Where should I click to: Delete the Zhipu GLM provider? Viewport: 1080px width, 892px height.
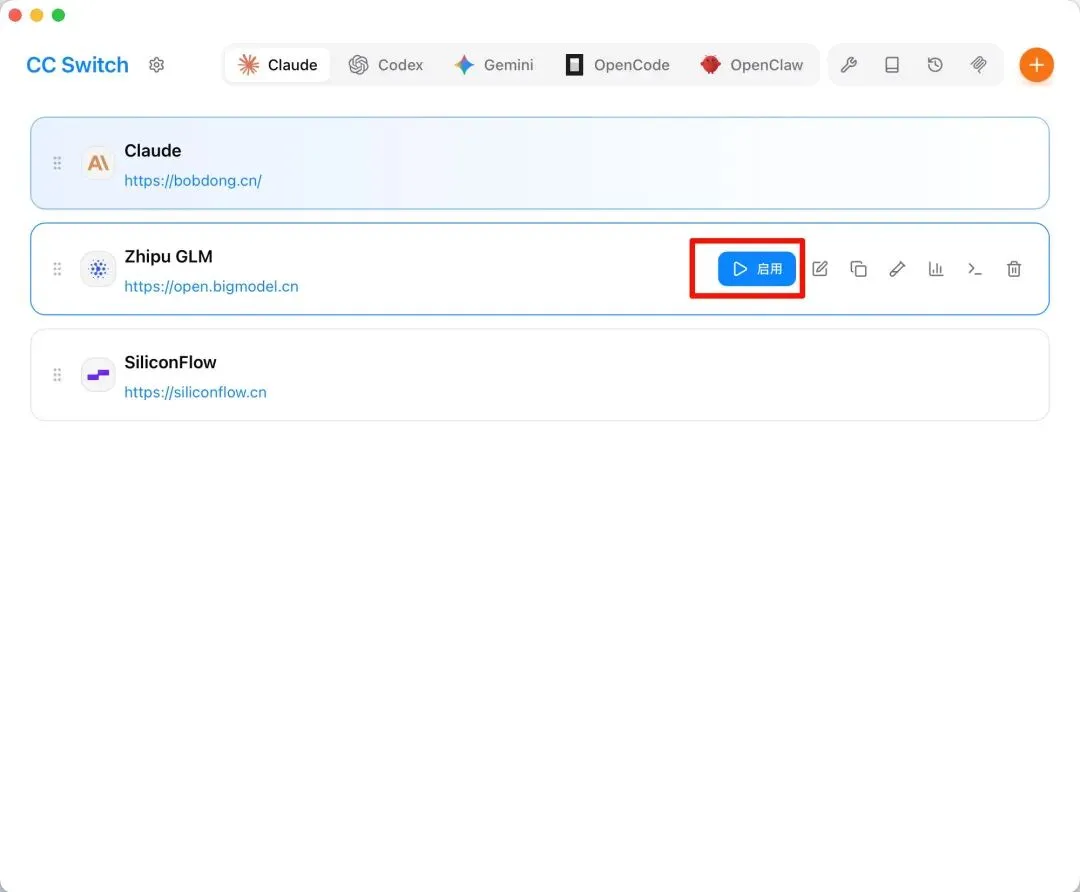click(x=1014, y=269)
